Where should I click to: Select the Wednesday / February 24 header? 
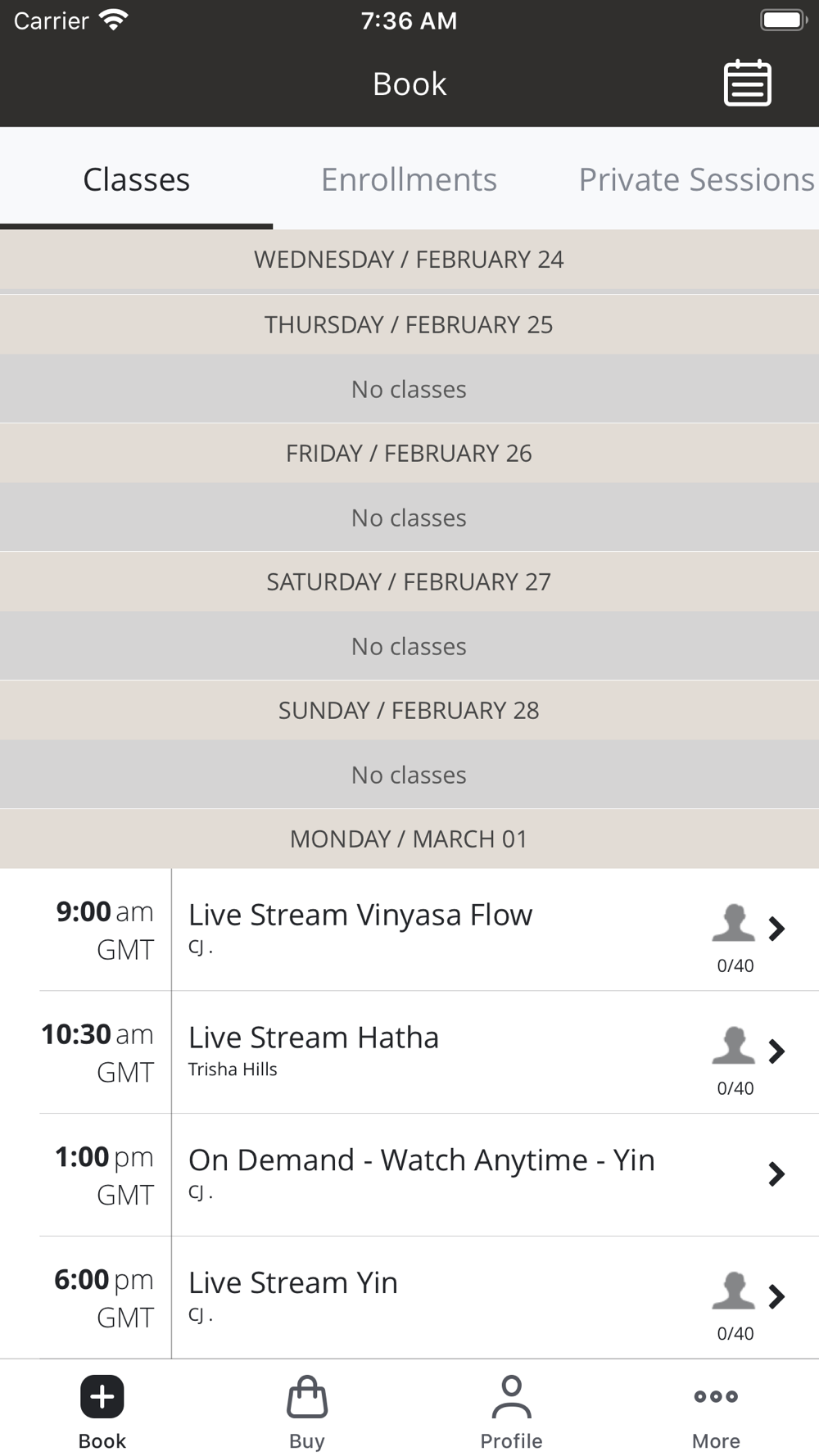409,260
